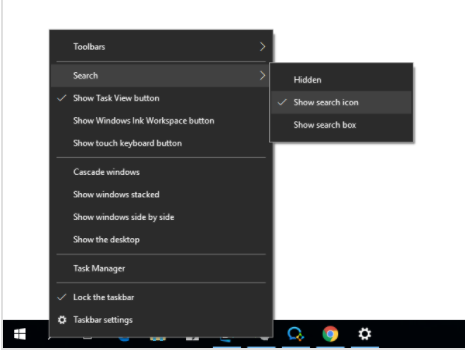465x361 pixels.
Task: Choose Show windows side by side
Action: 161,217
